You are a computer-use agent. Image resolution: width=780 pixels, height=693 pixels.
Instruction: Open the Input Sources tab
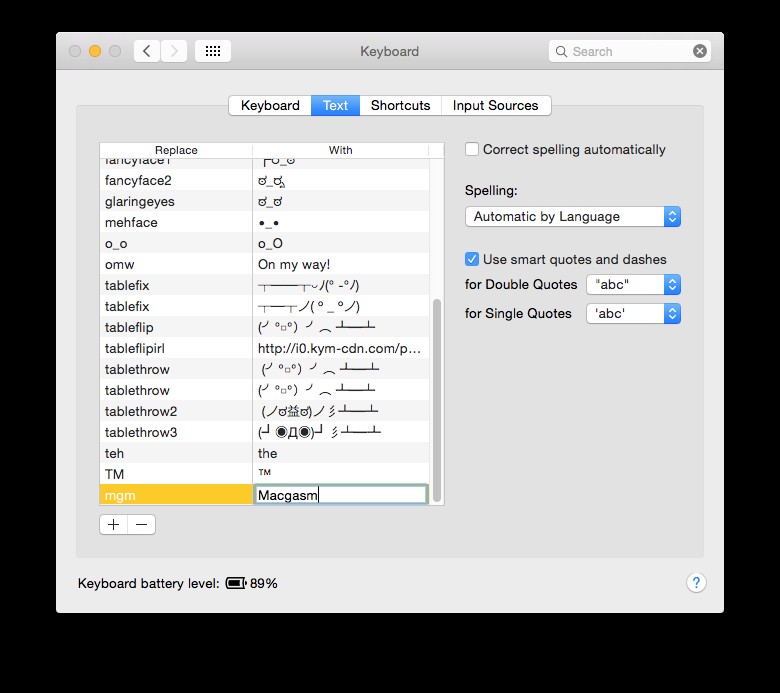[x=496, y=105]
